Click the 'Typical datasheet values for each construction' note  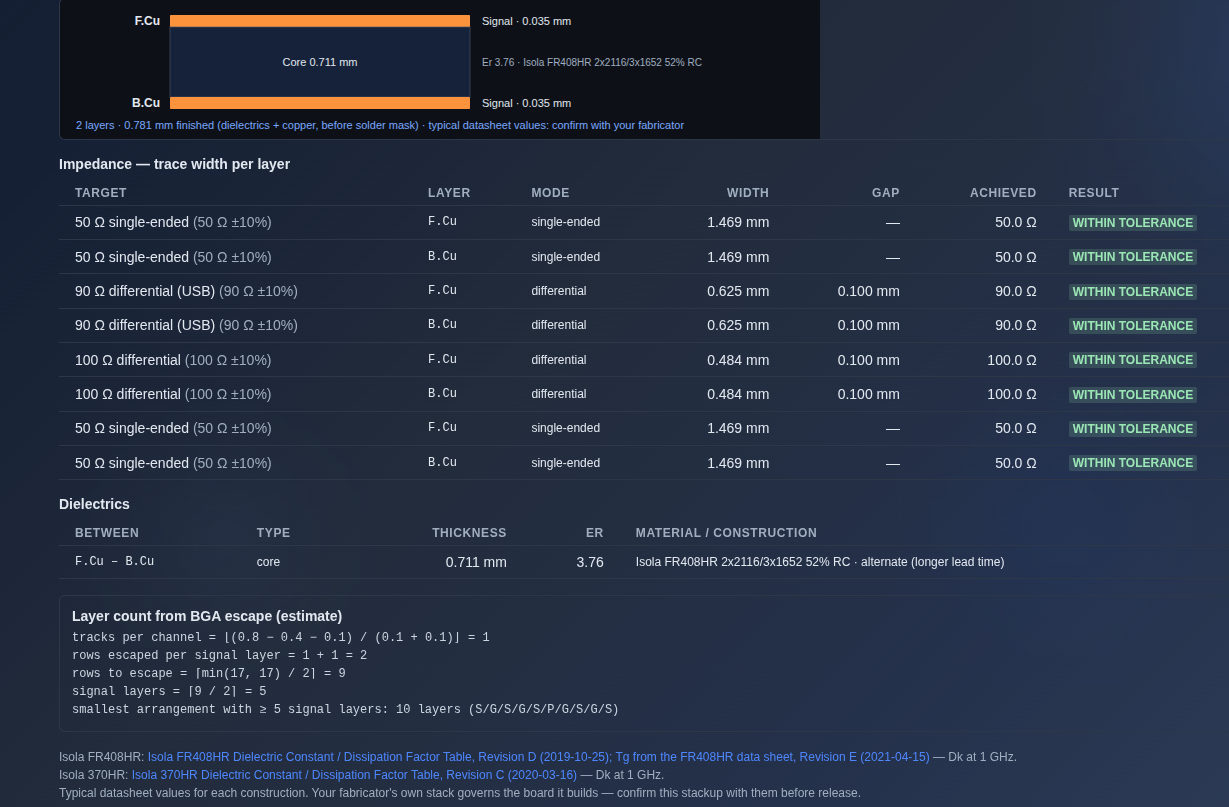(x=460, y=793)
